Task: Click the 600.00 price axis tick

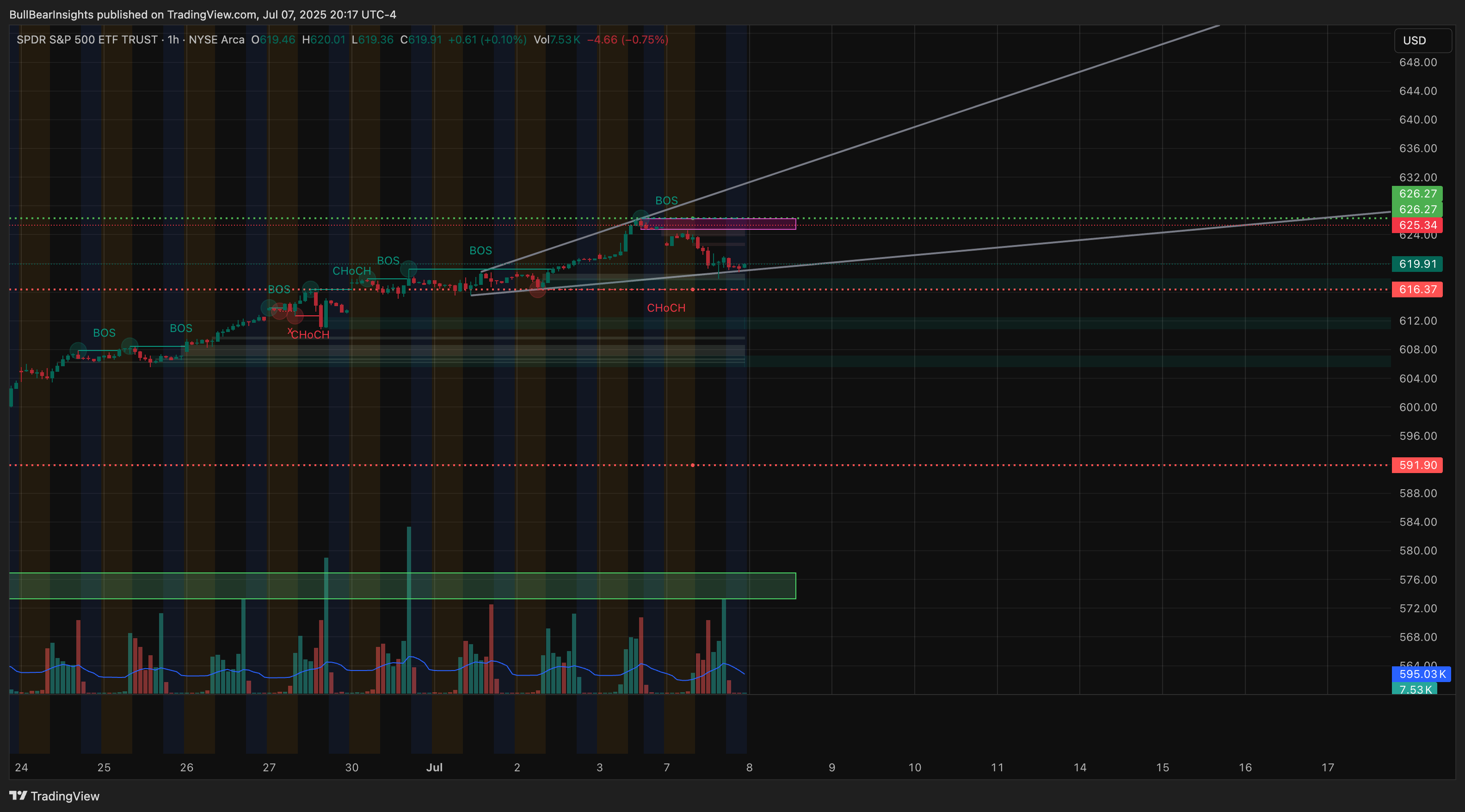Action: (1418, 407)
